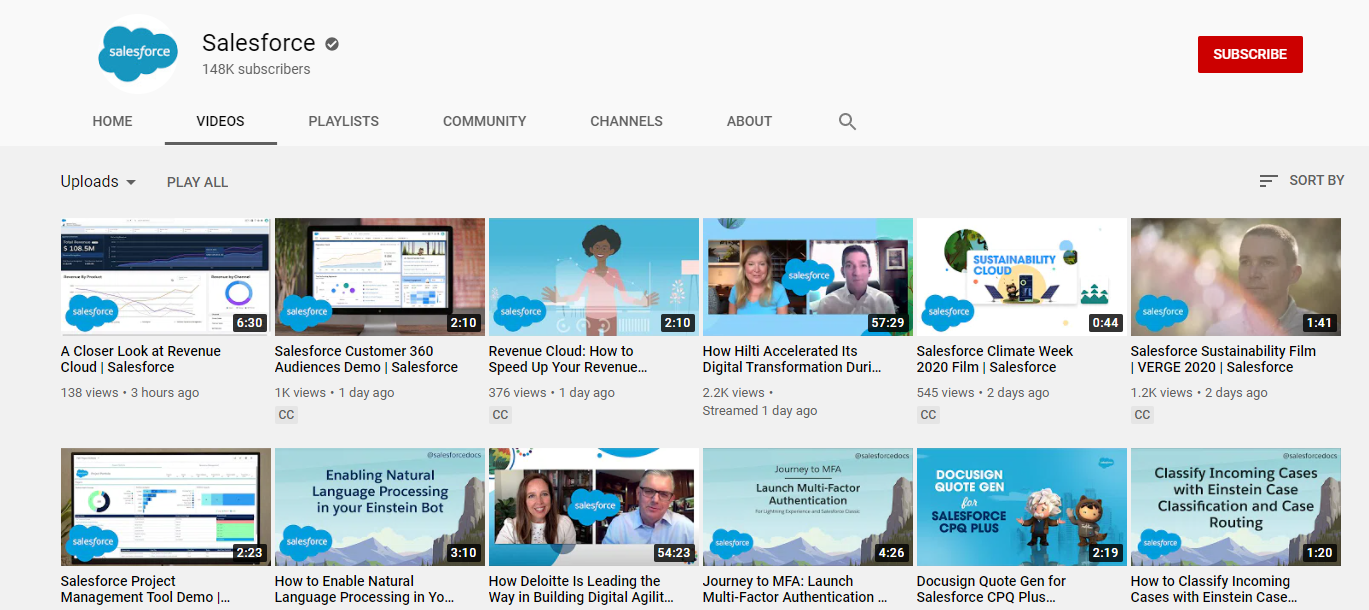
Task: Open the Salesforce channel name title
Action: point(258,43)
